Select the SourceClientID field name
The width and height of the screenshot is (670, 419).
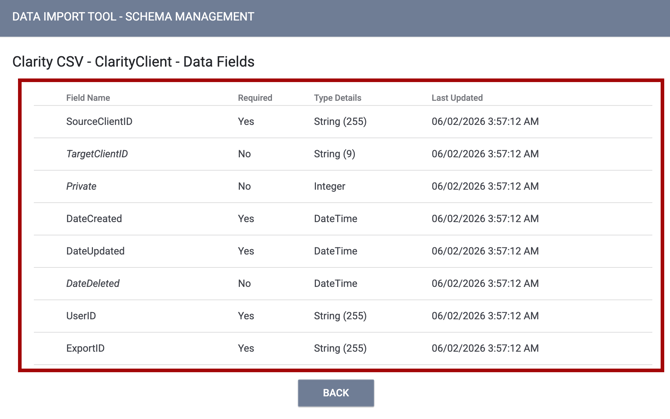tap(99, 121)
